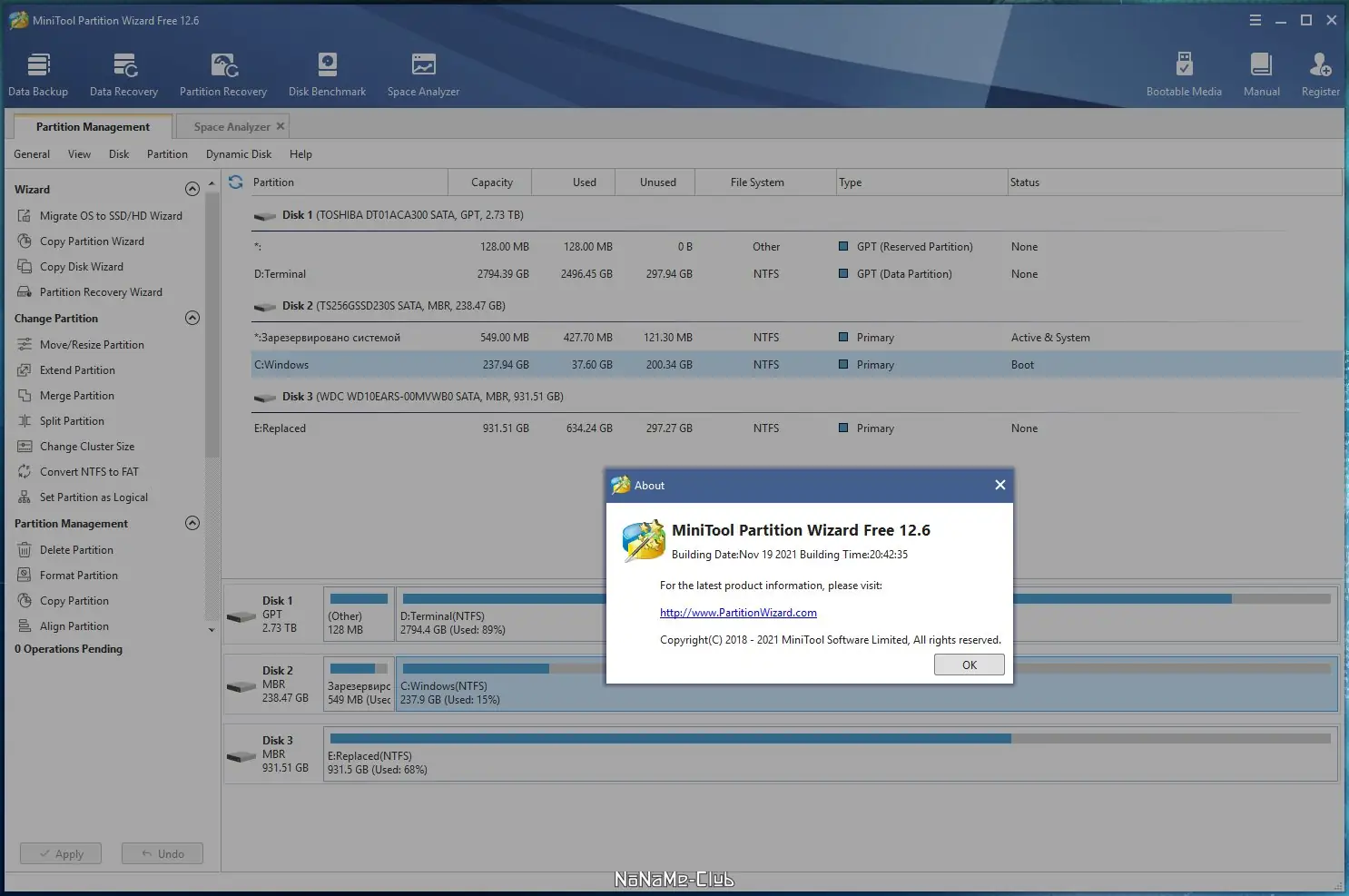This screenshot has width=1349, height=896.
Task: Collapse the Partition Management sidebar section
Action: [192, 523]
